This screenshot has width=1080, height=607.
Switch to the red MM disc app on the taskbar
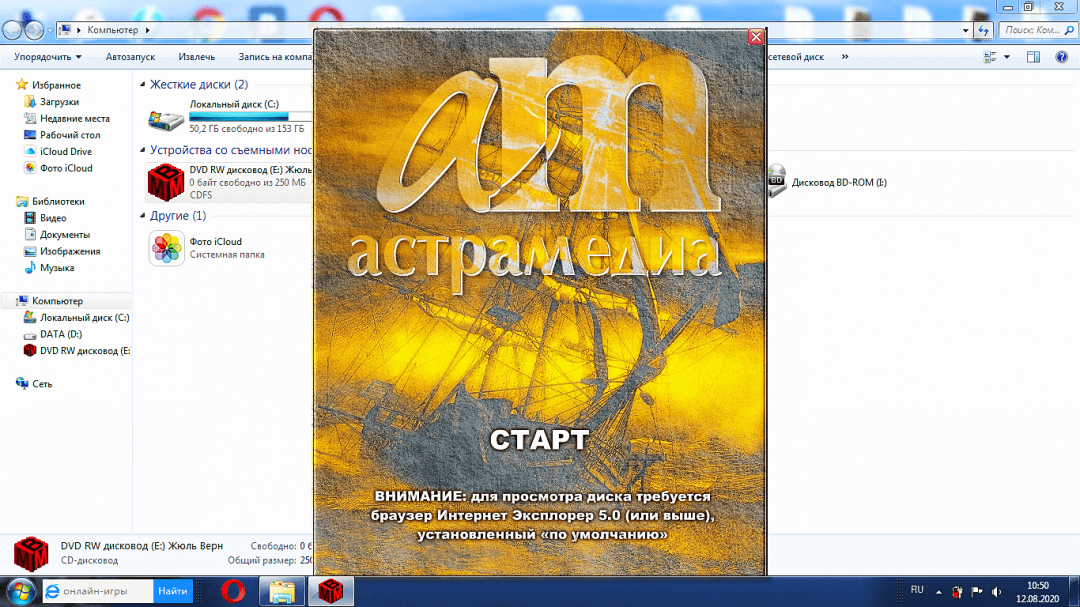tap(331, 591)
